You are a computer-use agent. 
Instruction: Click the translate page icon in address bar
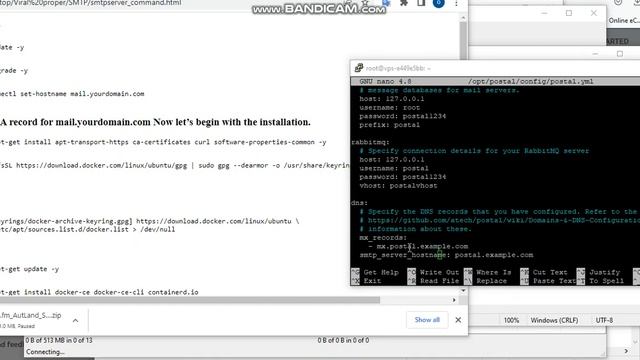pyautogui.click(x=386, y=3)
